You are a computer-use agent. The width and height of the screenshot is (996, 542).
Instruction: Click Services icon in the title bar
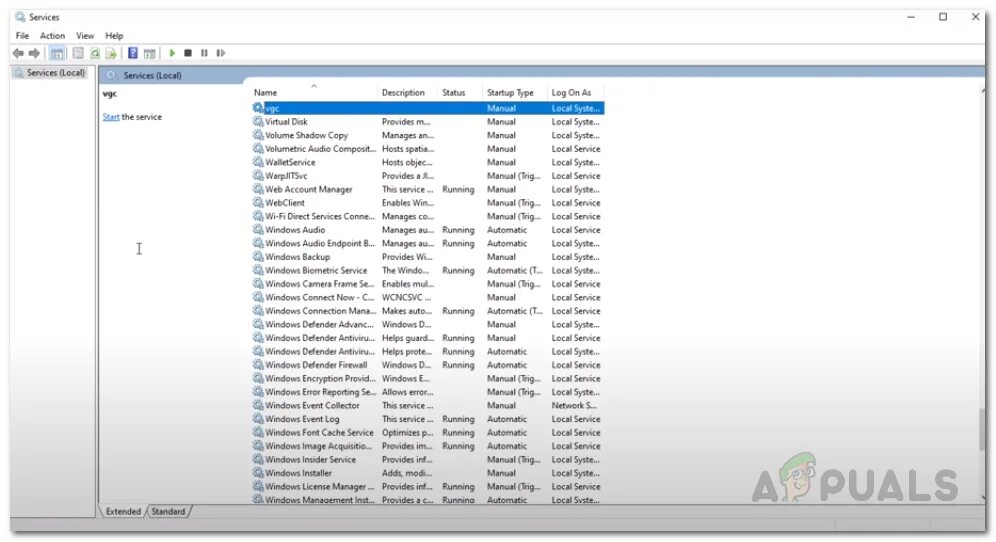click(x=20, y=17)
